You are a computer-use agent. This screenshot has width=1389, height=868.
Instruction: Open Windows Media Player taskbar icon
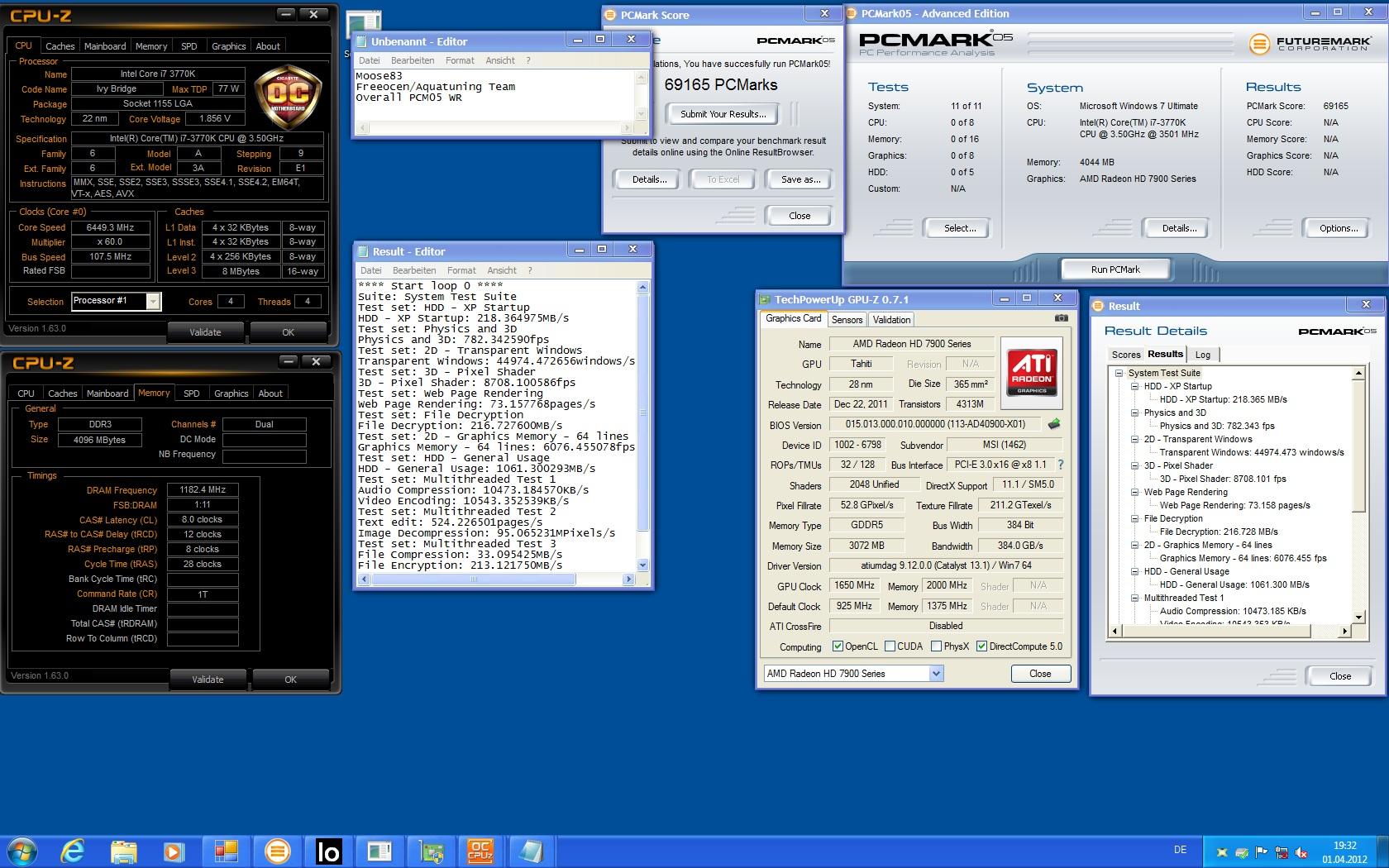coord(174,851)
